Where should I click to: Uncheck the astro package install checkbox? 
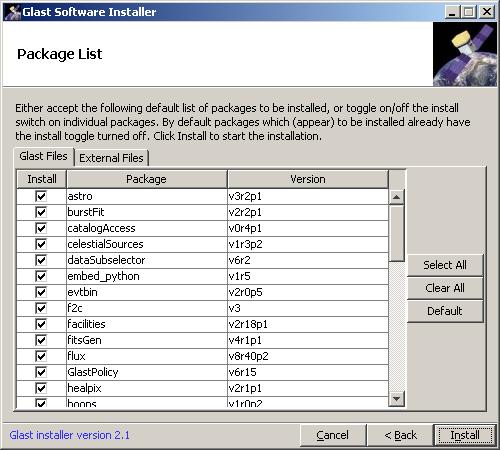(x=41, y=196)
